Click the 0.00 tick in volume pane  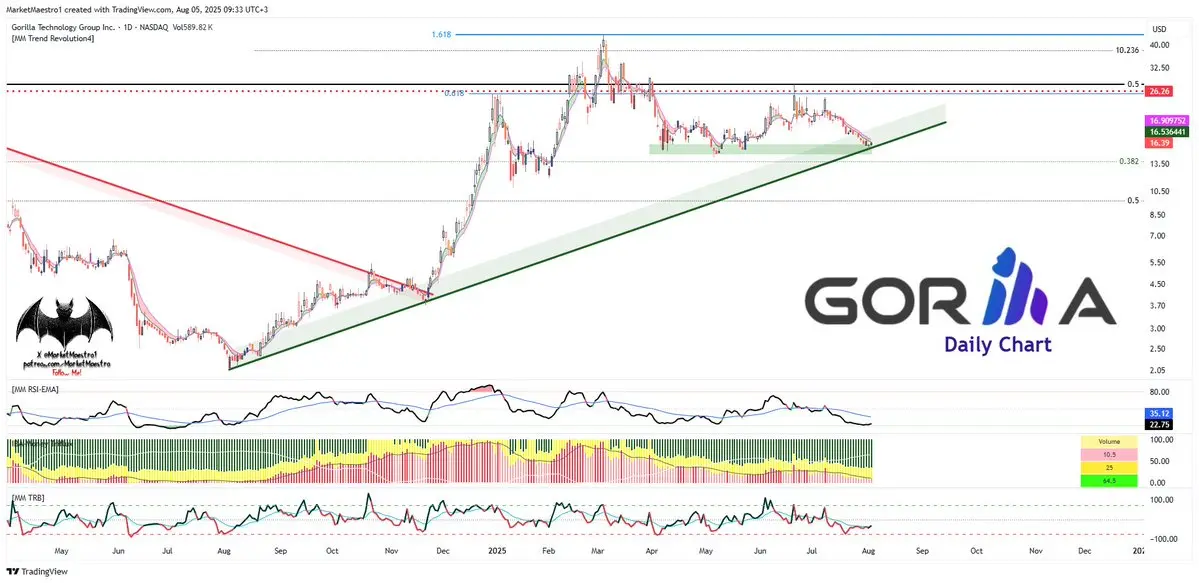(x=1159, y=483)
